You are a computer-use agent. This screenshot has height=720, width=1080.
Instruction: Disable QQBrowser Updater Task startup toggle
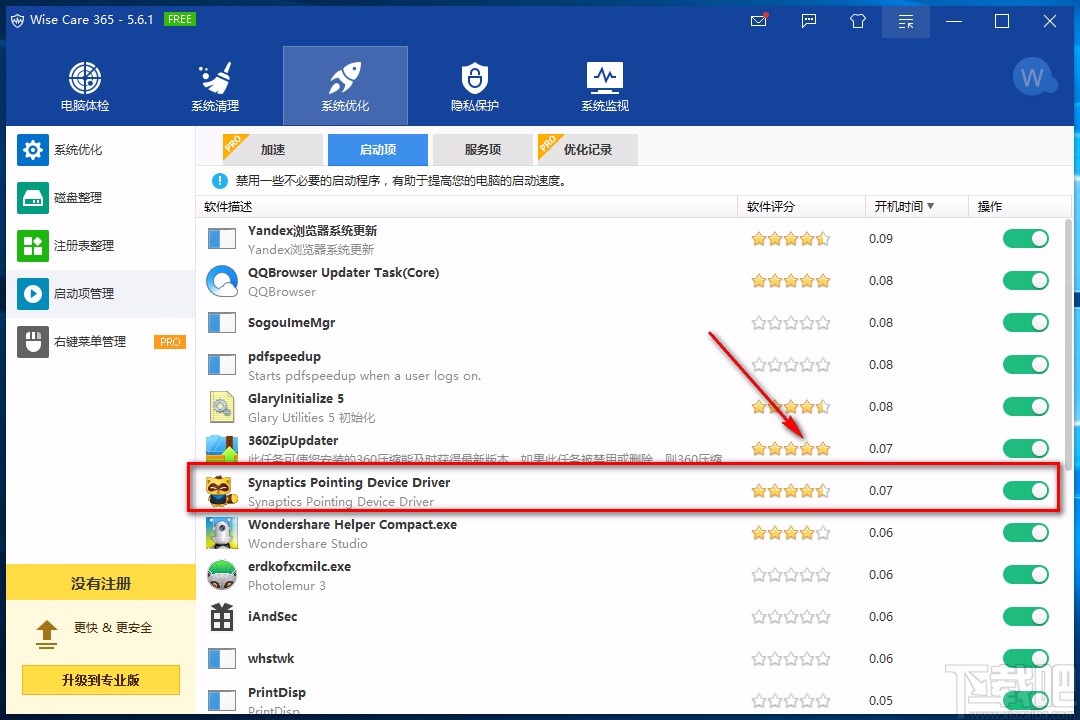tap(1026, 280)
